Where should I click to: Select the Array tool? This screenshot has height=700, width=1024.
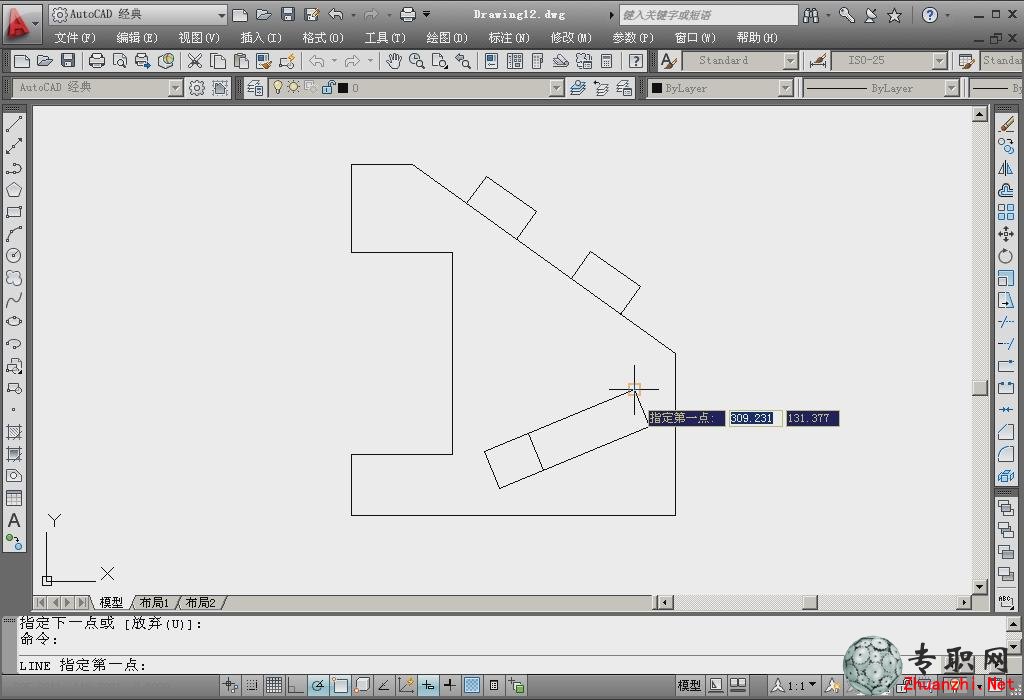click(1006, 212)
